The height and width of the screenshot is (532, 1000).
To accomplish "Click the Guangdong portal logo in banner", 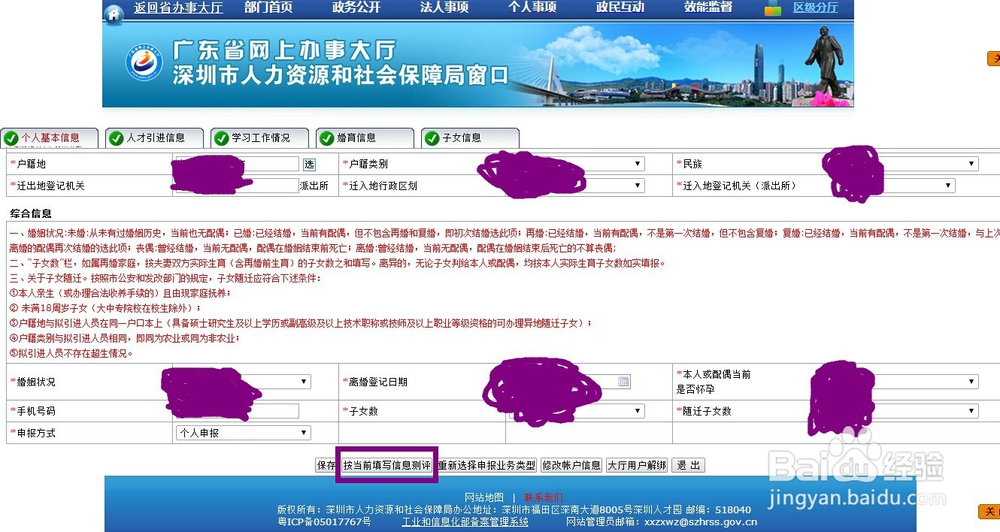I will click(143, 62).
